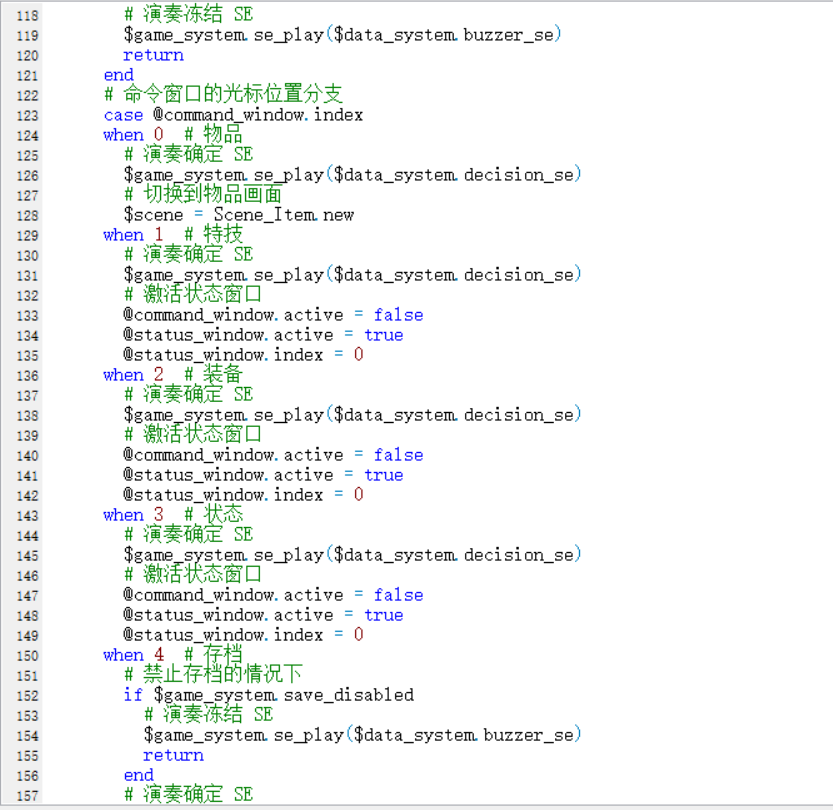The height and width of the screenshot is (810, 833).
Task: Click the comment '# 切换到物品画面'
Action: click(203, 195)
